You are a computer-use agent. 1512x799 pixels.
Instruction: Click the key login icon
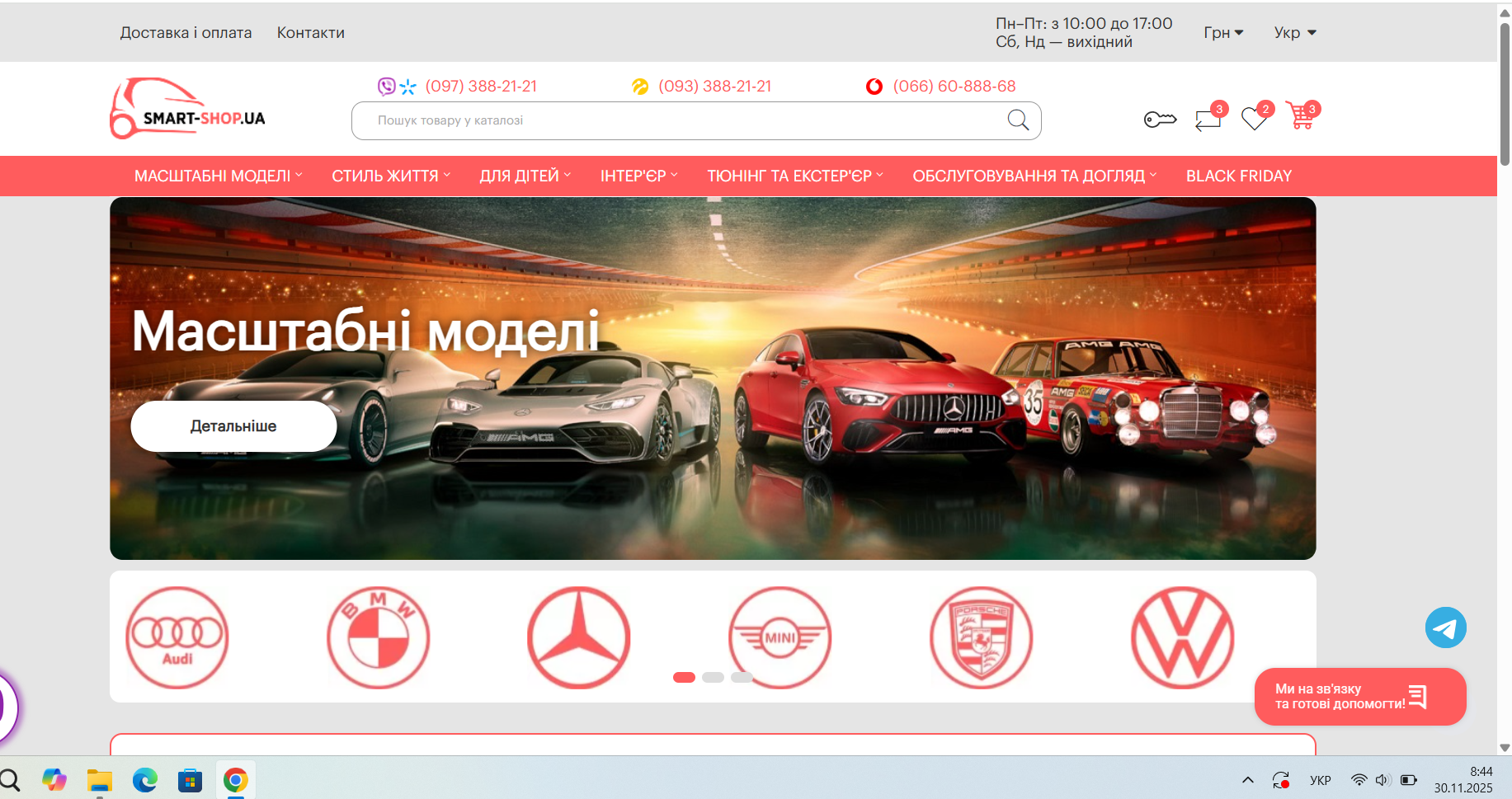pyautogui.click(x=1160, y=120)
